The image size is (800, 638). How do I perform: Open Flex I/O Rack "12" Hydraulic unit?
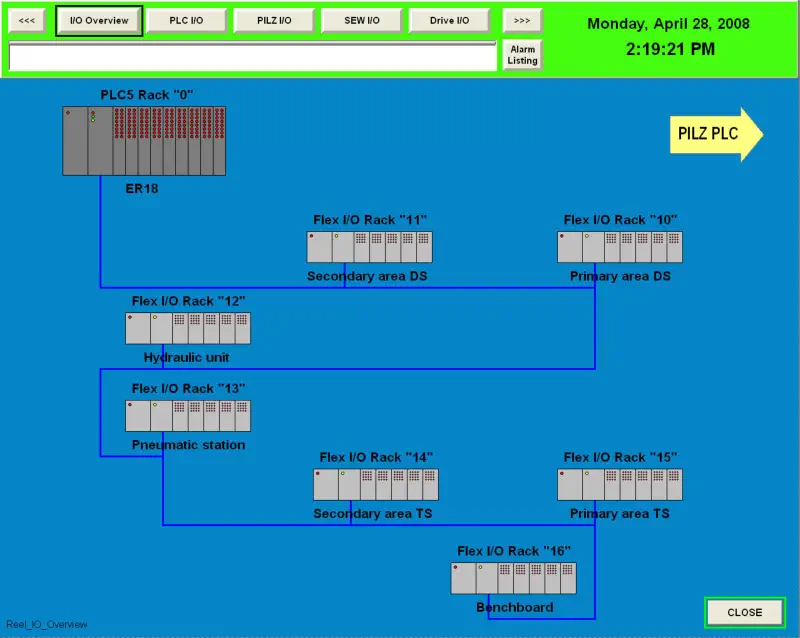click(188, 328)
